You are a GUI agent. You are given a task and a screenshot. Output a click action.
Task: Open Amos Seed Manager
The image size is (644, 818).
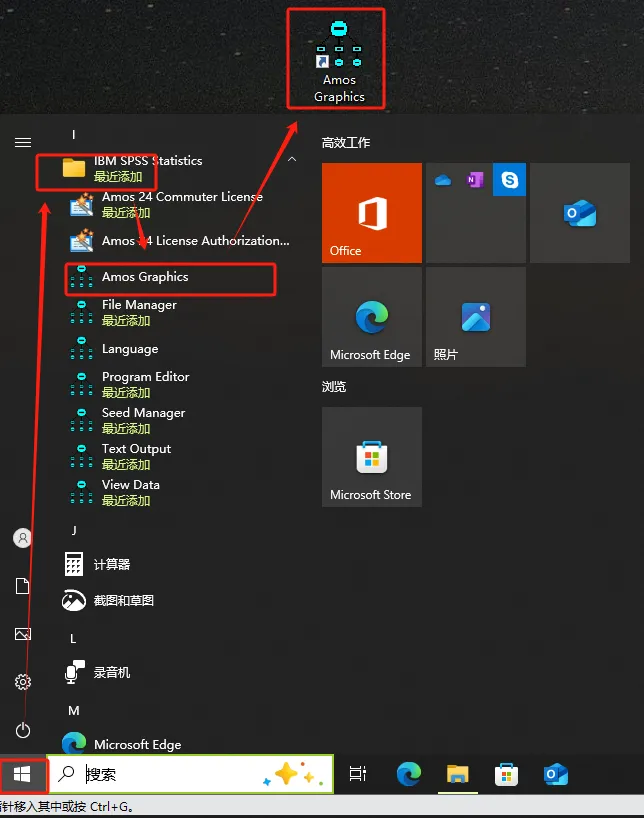pos(180,420)
